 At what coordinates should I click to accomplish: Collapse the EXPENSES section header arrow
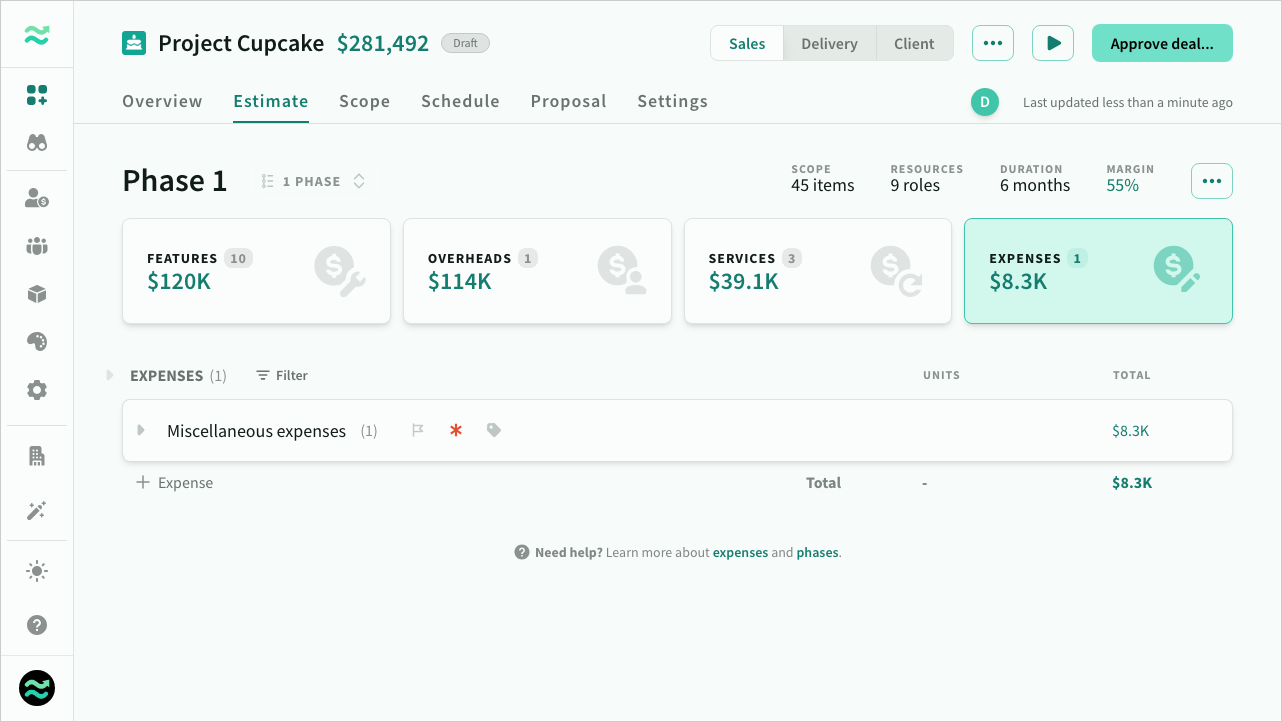pyautogui.click(x=110, y=376)
